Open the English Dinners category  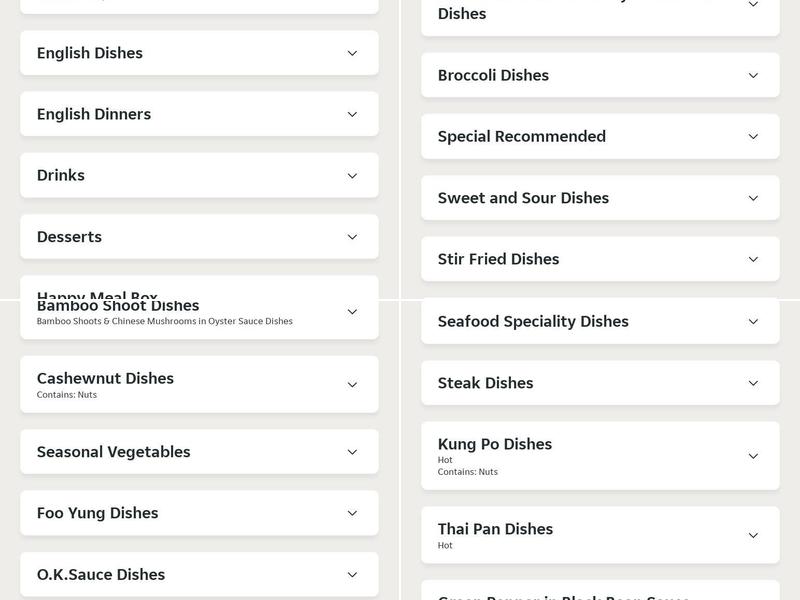200,113
